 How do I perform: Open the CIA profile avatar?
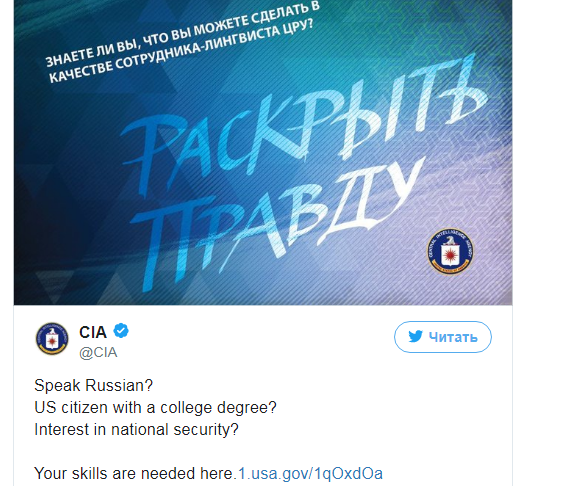tap(52, 339)
